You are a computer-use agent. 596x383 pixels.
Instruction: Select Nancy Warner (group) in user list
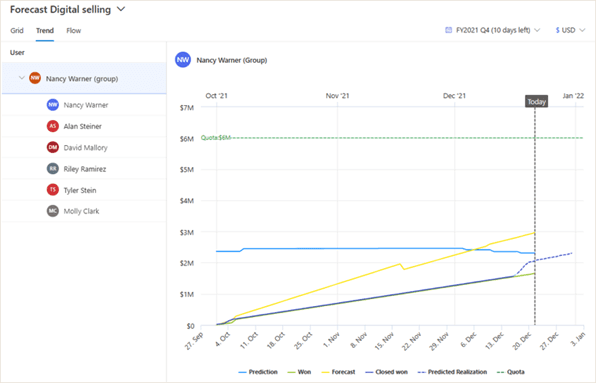click(x=84, y=78)
